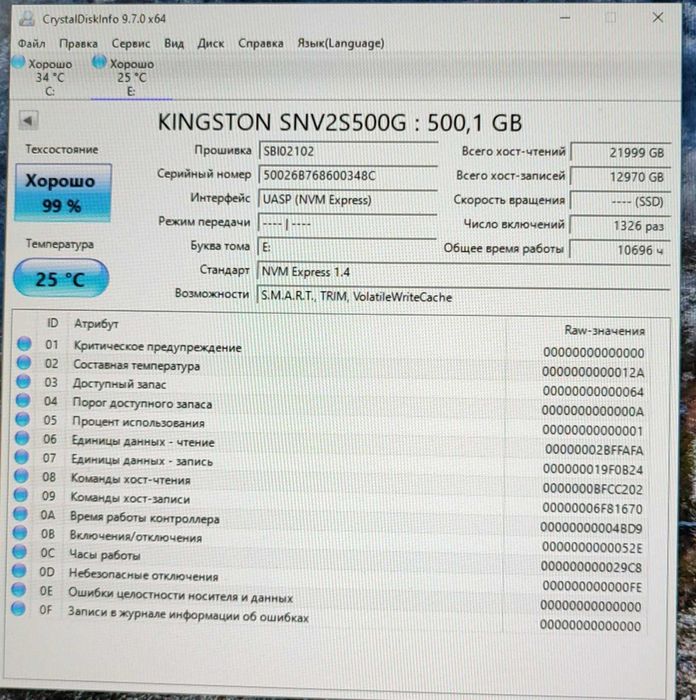Select row Критическое предупреждение
The width and height of the screenshot is (696, 700).
pyautogui.click(x=333, y=348)
